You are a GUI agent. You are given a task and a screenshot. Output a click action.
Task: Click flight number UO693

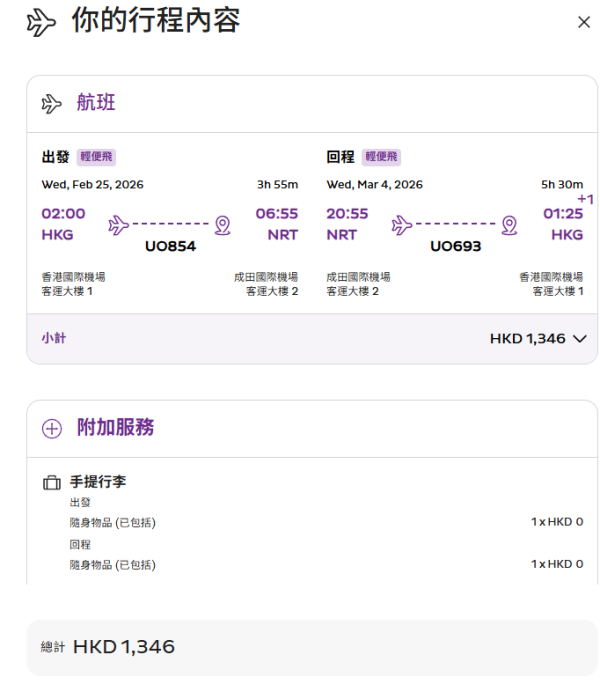(x=456, y=246)
